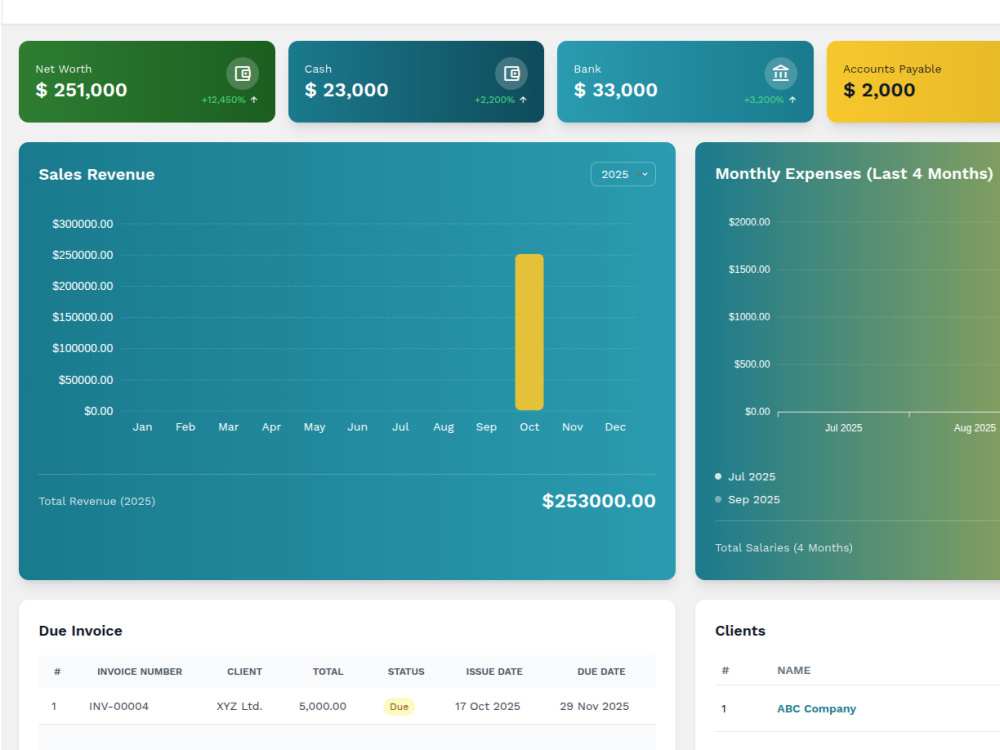Click the TOTAL column header
The image size is (1000, 750).
[x=328, y=672]
